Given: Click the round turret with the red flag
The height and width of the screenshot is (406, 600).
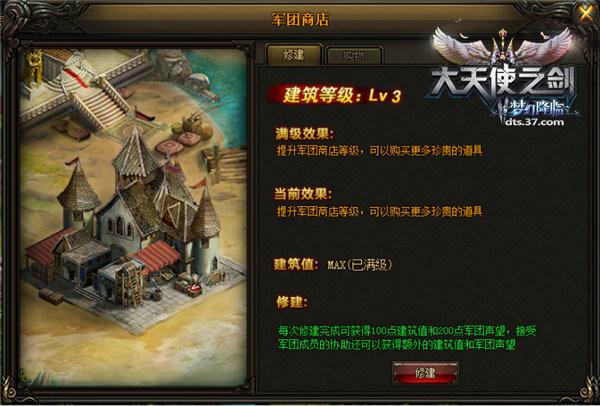Looking at the screenshot, I should click(x=78, y=193).
